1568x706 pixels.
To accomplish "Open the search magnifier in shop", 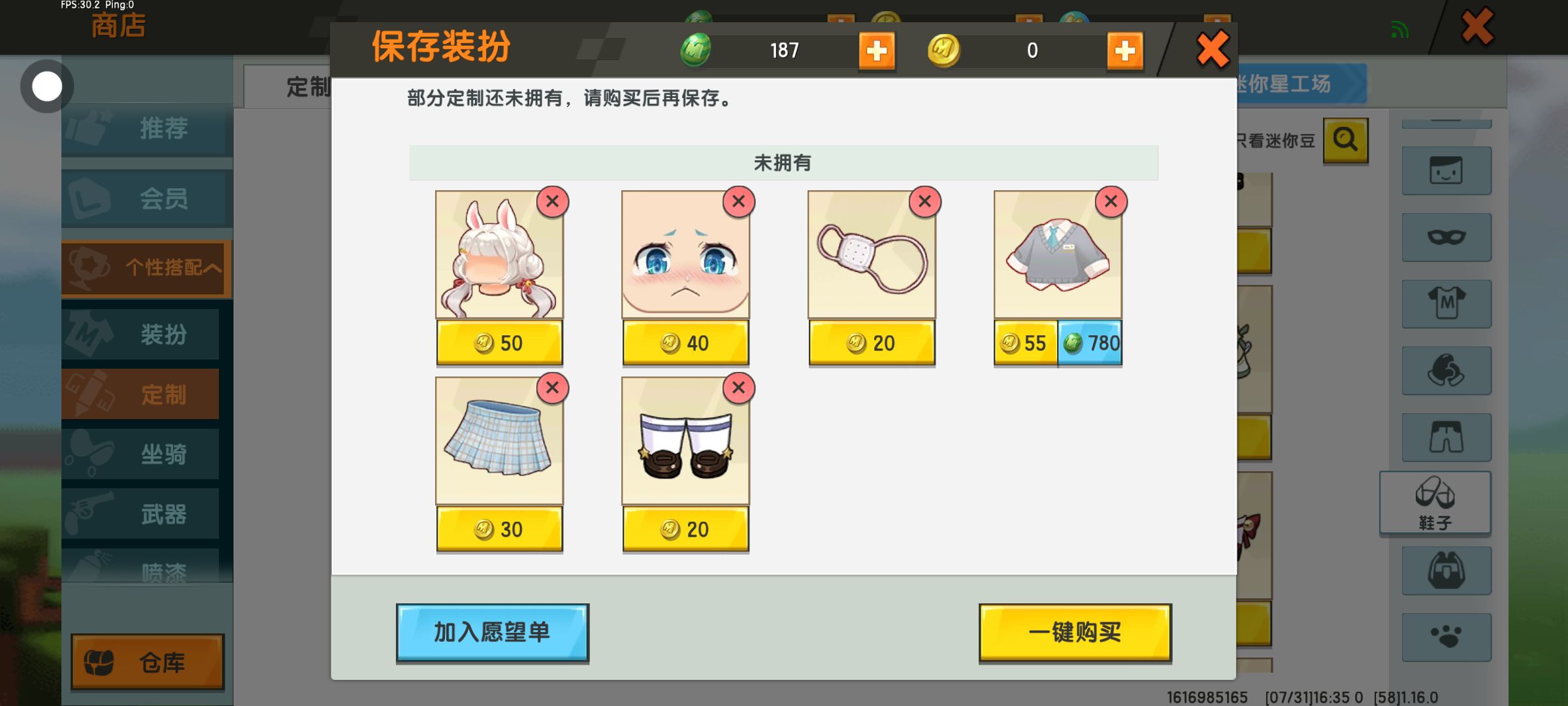I will tap(1345, 140).
